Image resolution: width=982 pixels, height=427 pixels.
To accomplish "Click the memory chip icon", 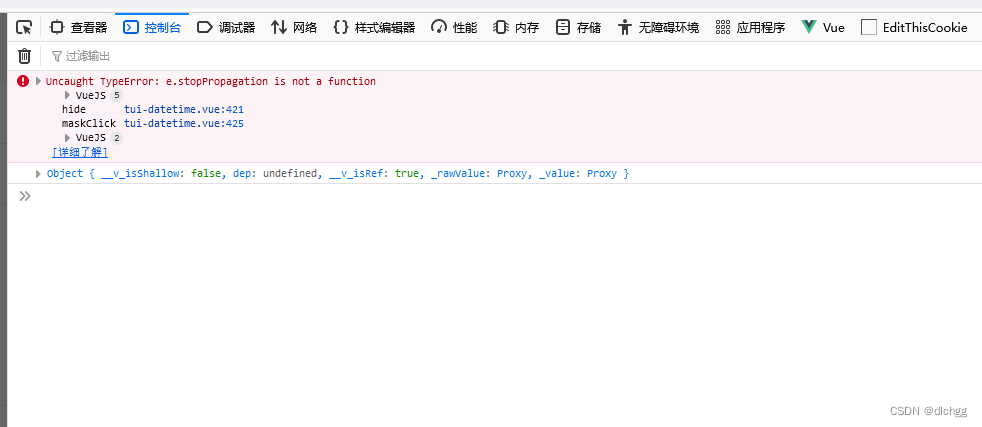I will (500, 27).
